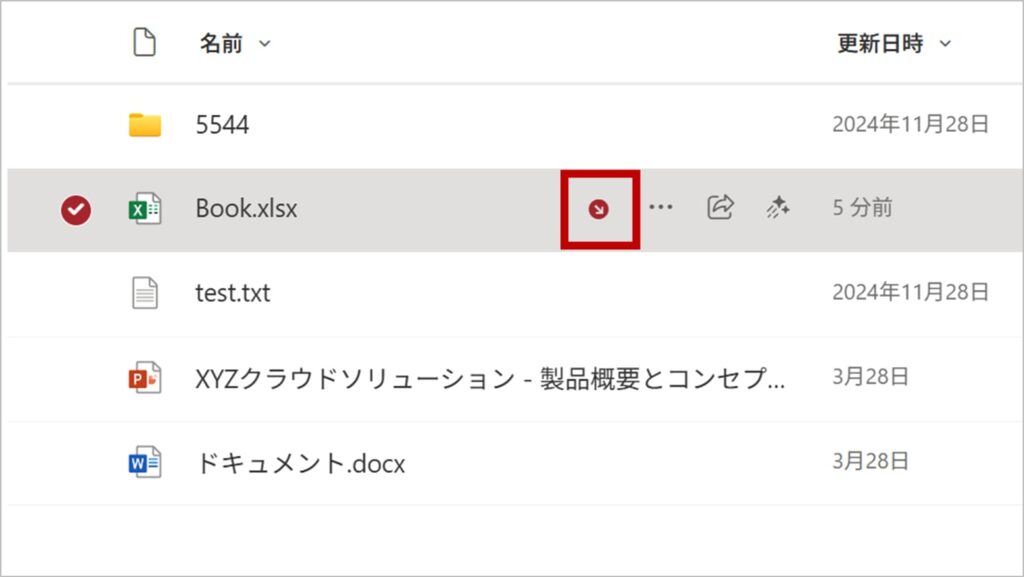Click the 3月28日 date on ドキュメント.docx row
1024x577 pixels.
point(870,462)
